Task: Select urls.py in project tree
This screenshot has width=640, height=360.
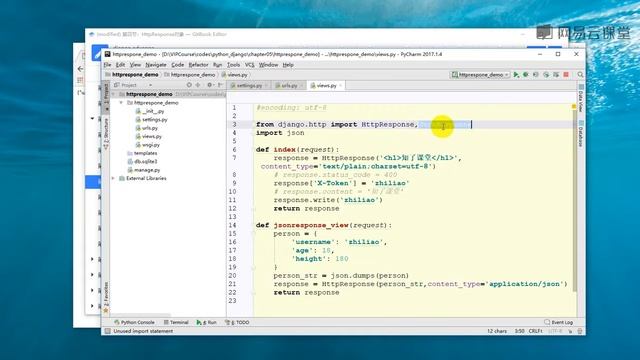Action: point(147,128)
